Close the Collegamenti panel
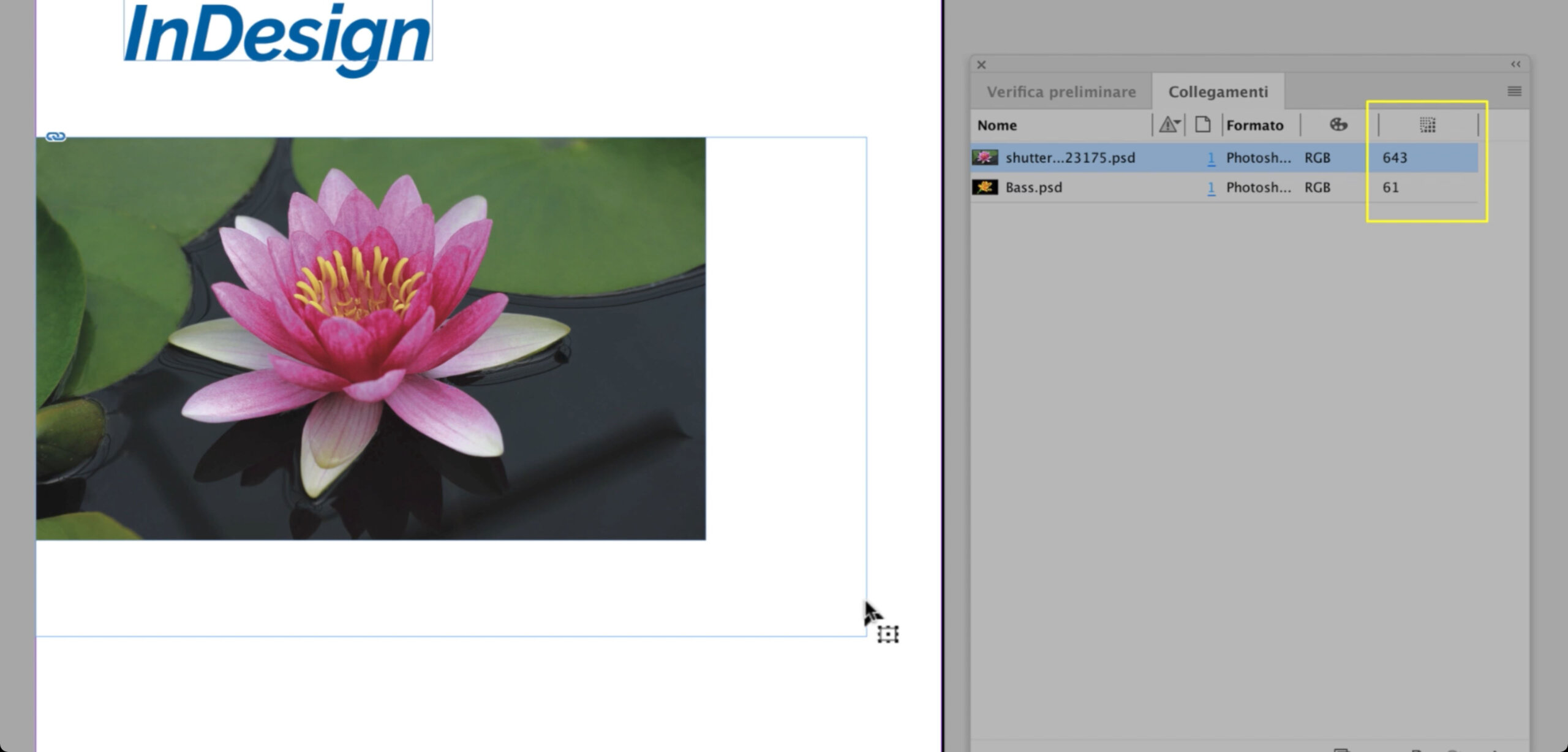The height and width of the screenshot is (752, 1568). pos(981,64)
